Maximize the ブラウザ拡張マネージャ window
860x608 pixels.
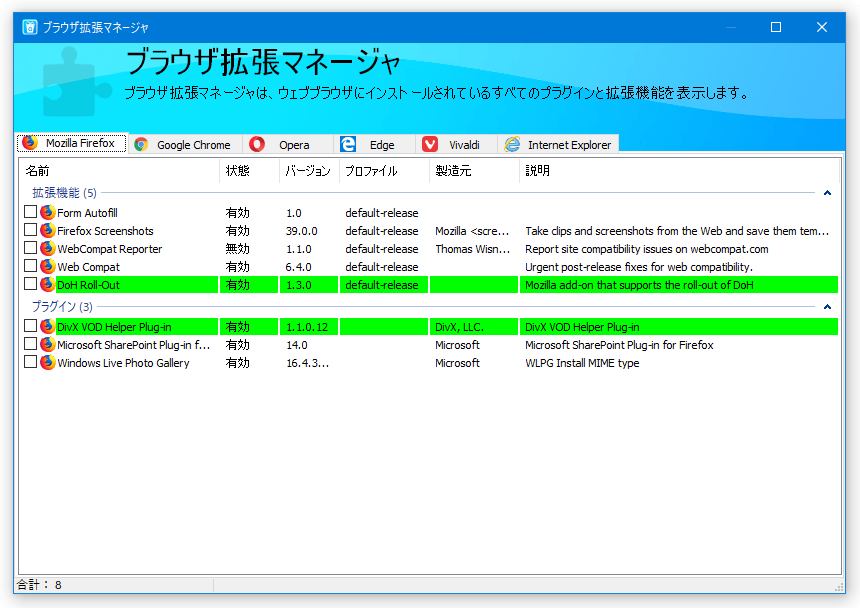coord(776,27)
